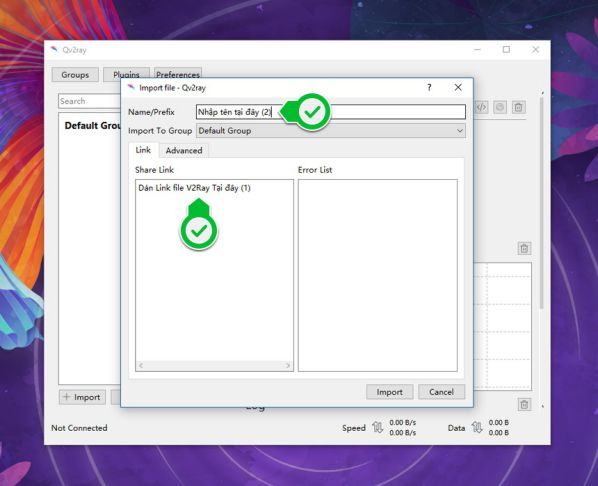Click the Speed up/down arrows icon
Viewport: 598px width, 486px height.
pyautogui.click(x=377, y=427)
